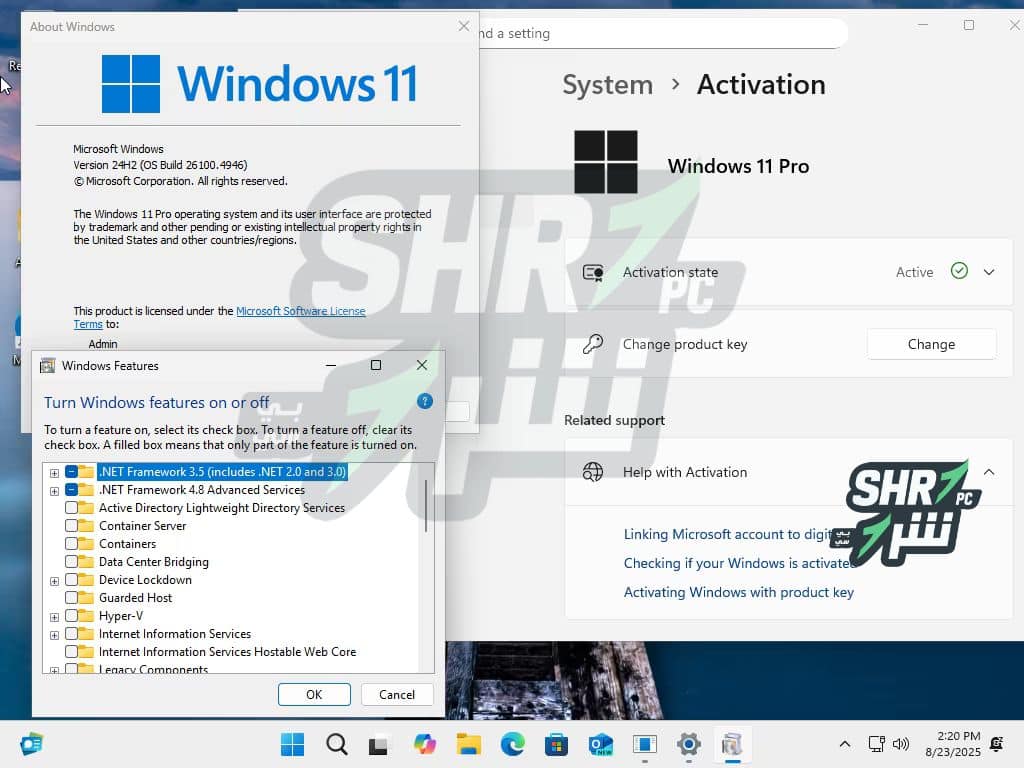Cancel the Windows Features dialog
This screenshot has width=1024, height=768.
pyautogui.click(x=397, y=694)
